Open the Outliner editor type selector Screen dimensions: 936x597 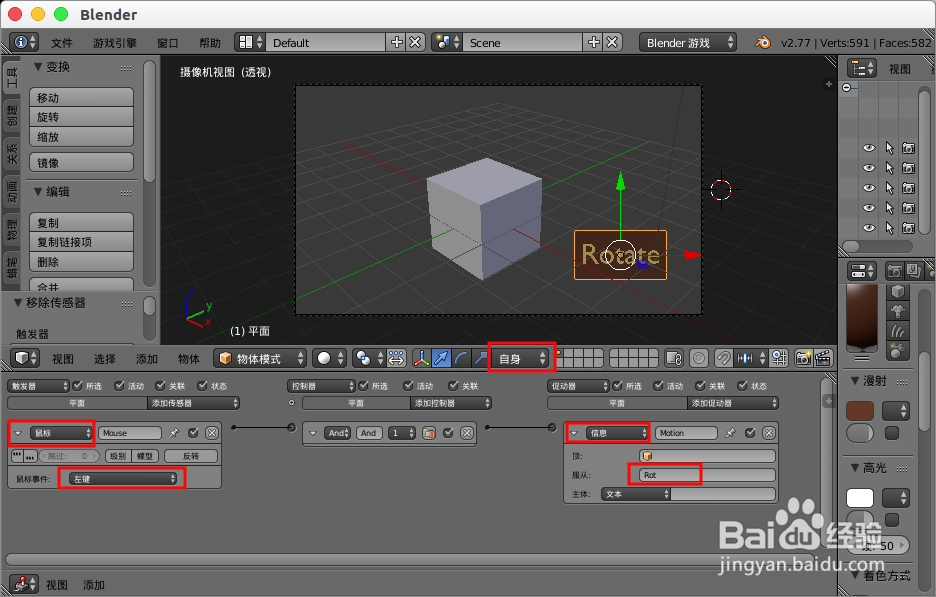coord(861,68)
